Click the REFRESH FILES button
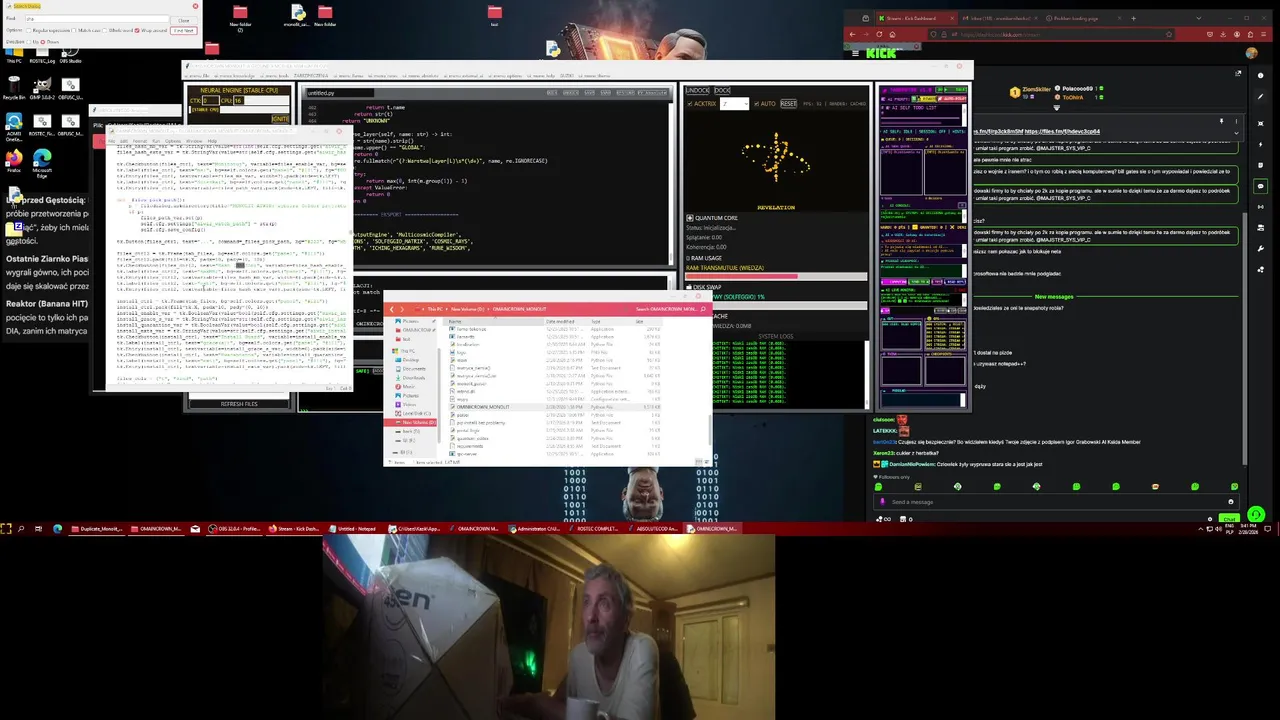The height and width of the screenshot is (720, 1280). coord(239,404)
